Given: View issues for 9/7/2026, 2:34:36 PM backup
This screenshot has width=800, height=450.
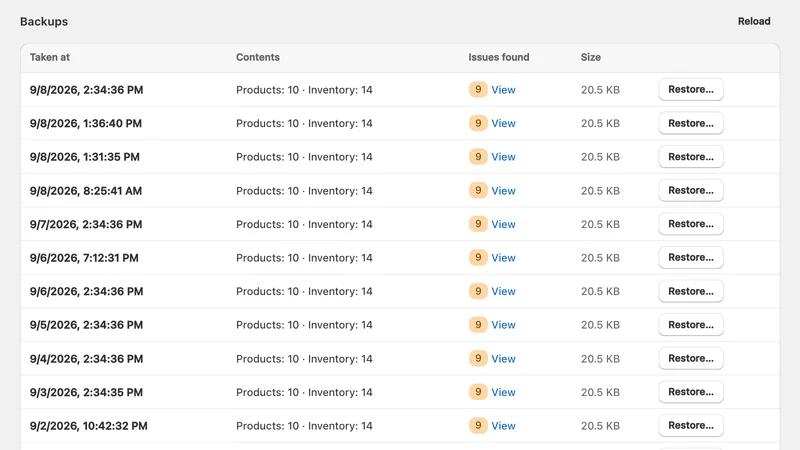Looking at the screenshot, I should pos(503,224).
